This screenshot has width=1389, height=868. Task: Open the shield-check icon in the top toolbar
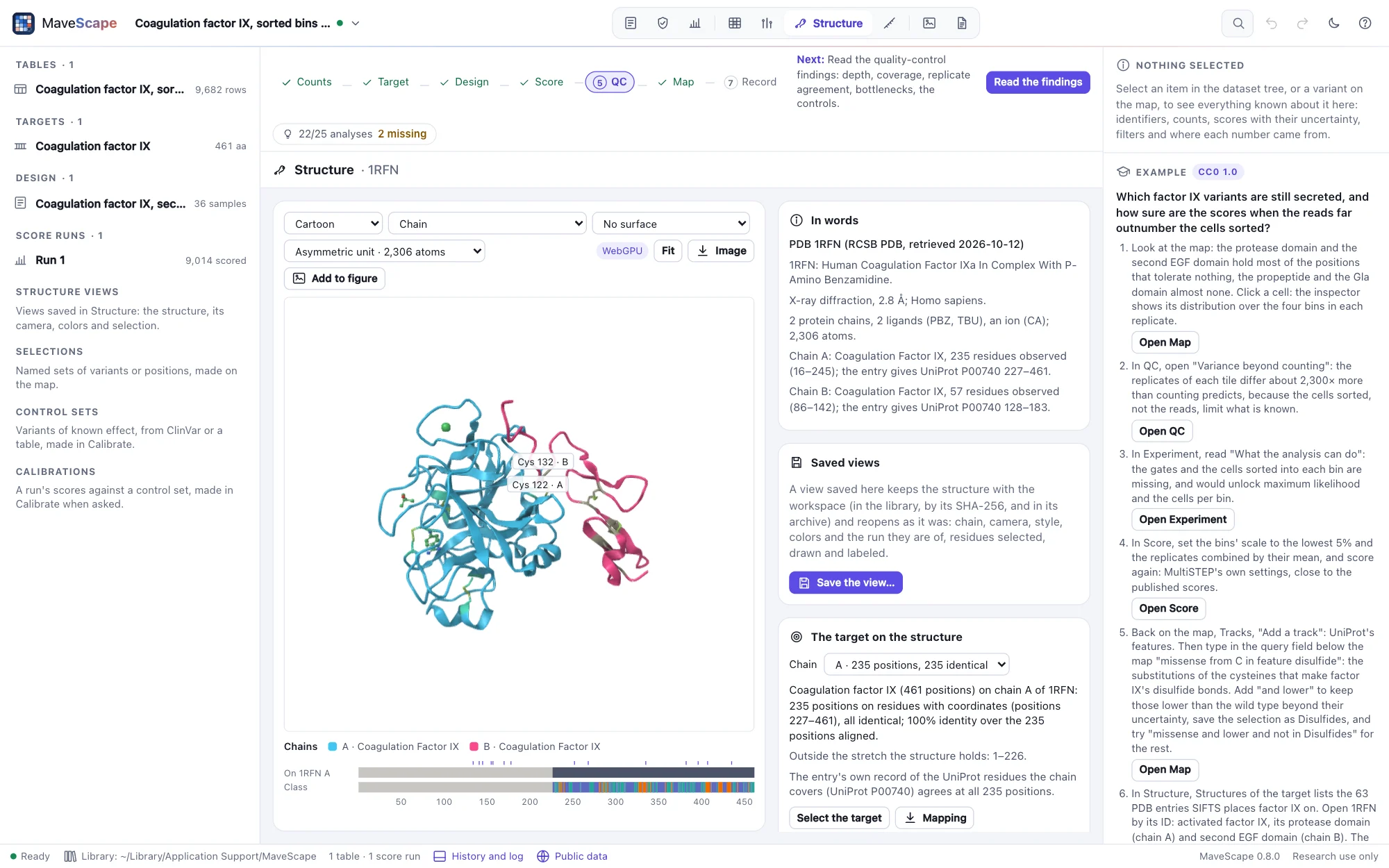[663, 24]
